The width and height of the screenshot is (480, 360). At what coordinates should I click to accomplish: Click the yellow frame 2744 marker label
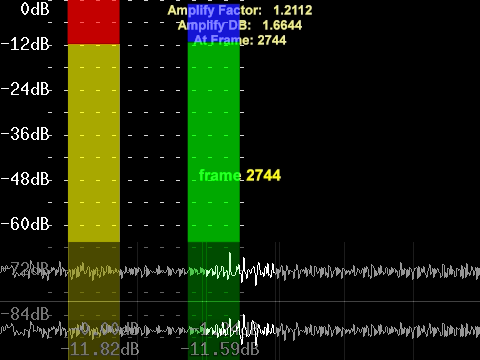240,175
